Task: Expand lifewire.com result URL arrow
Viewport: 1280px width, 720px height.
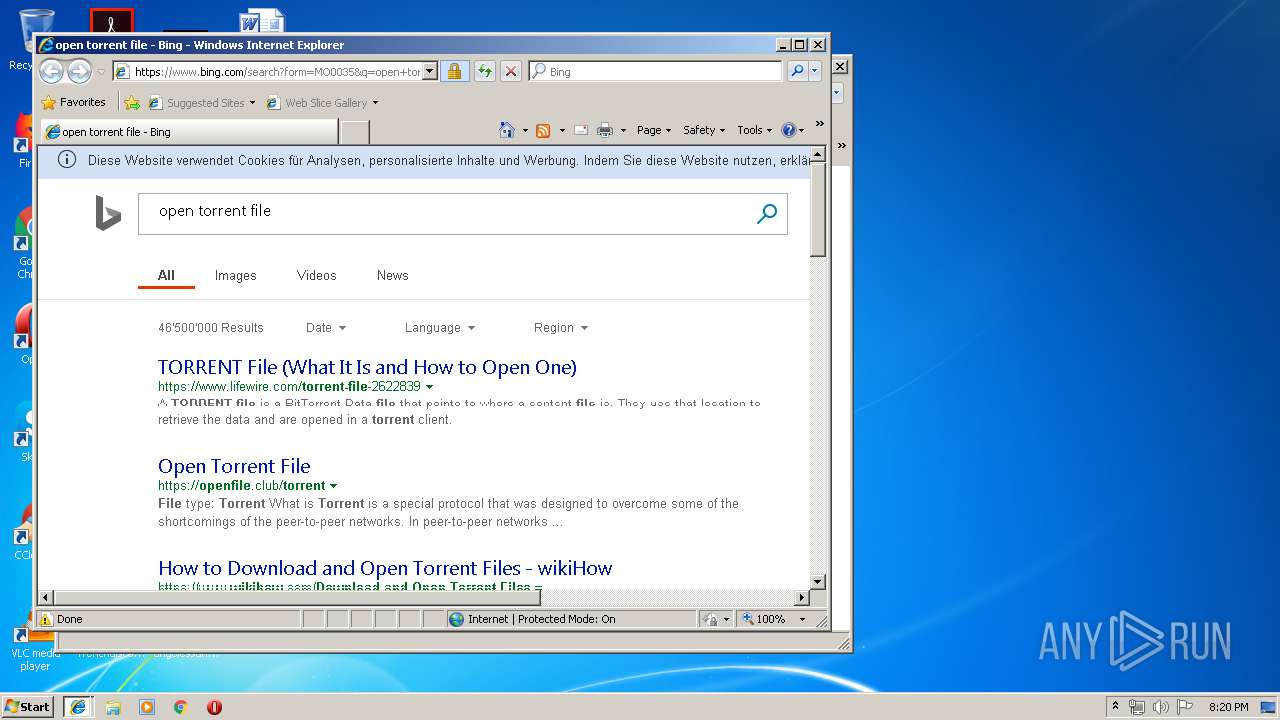Action: [430, 387]
